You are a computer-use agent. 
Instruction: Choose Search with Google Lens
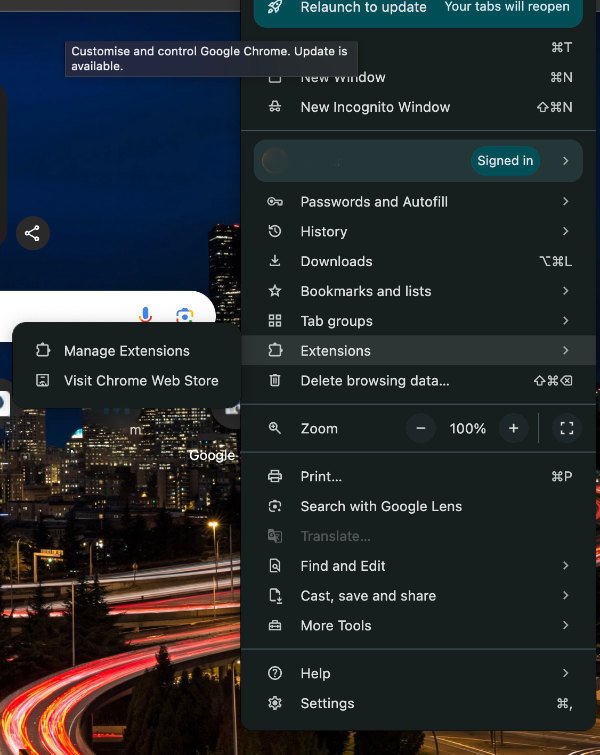pyautogui.click(x=418, y=507)
